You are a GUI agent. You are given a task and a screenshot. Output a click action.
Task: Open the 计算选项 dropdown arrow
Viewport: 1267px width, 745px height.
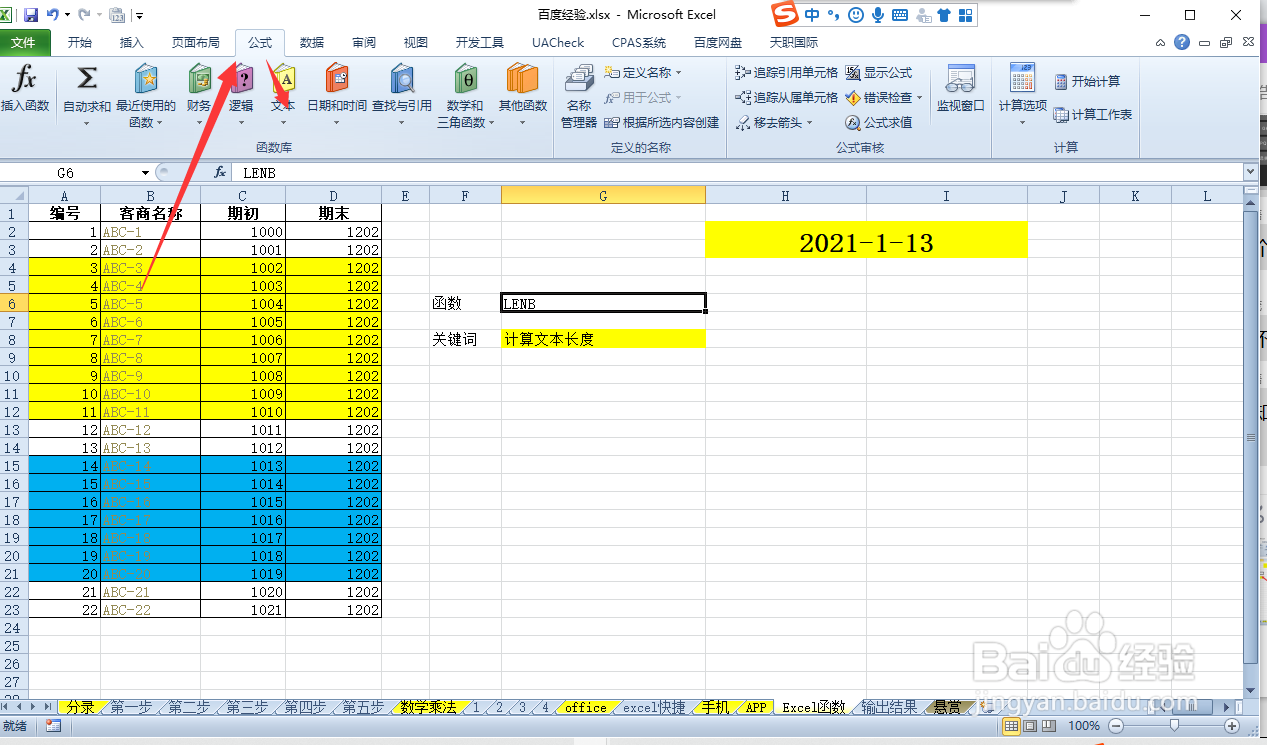click(x=1022, y=123)
